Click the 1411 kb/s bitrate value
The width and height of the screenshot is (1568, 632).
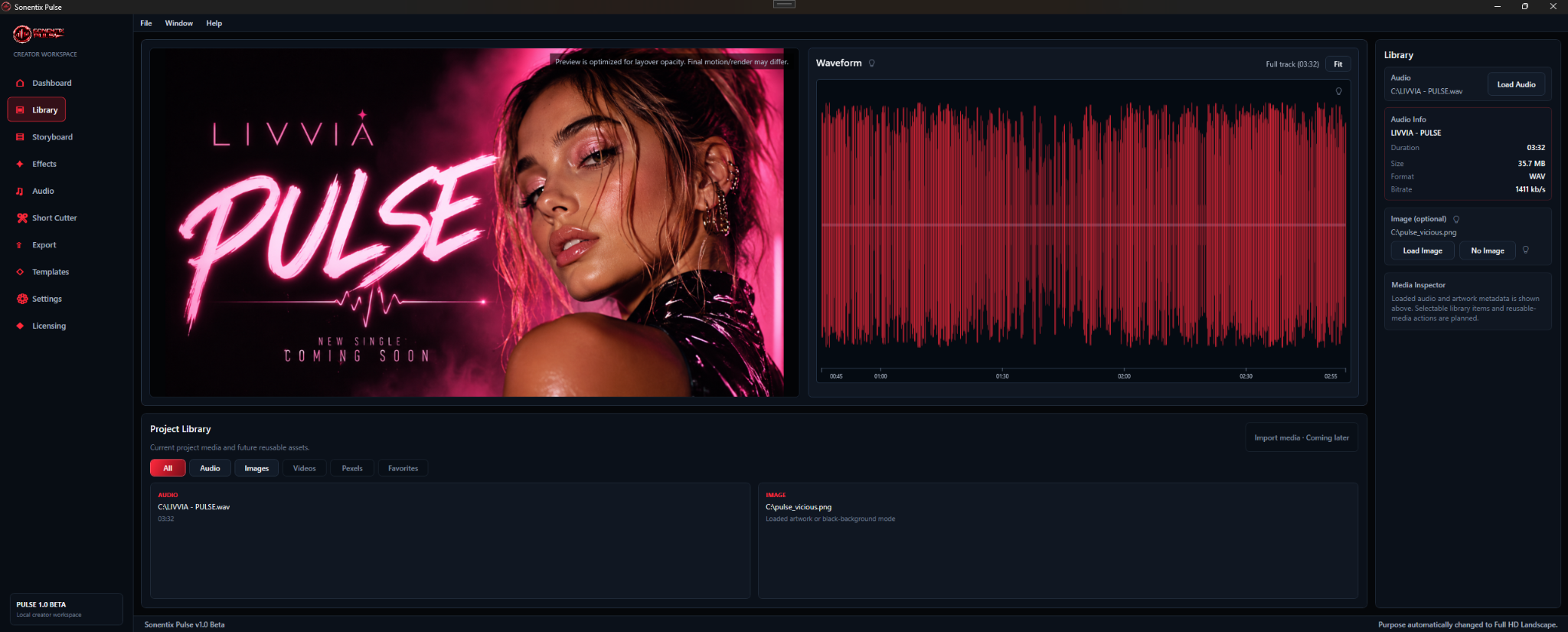tap(1530, 189)
